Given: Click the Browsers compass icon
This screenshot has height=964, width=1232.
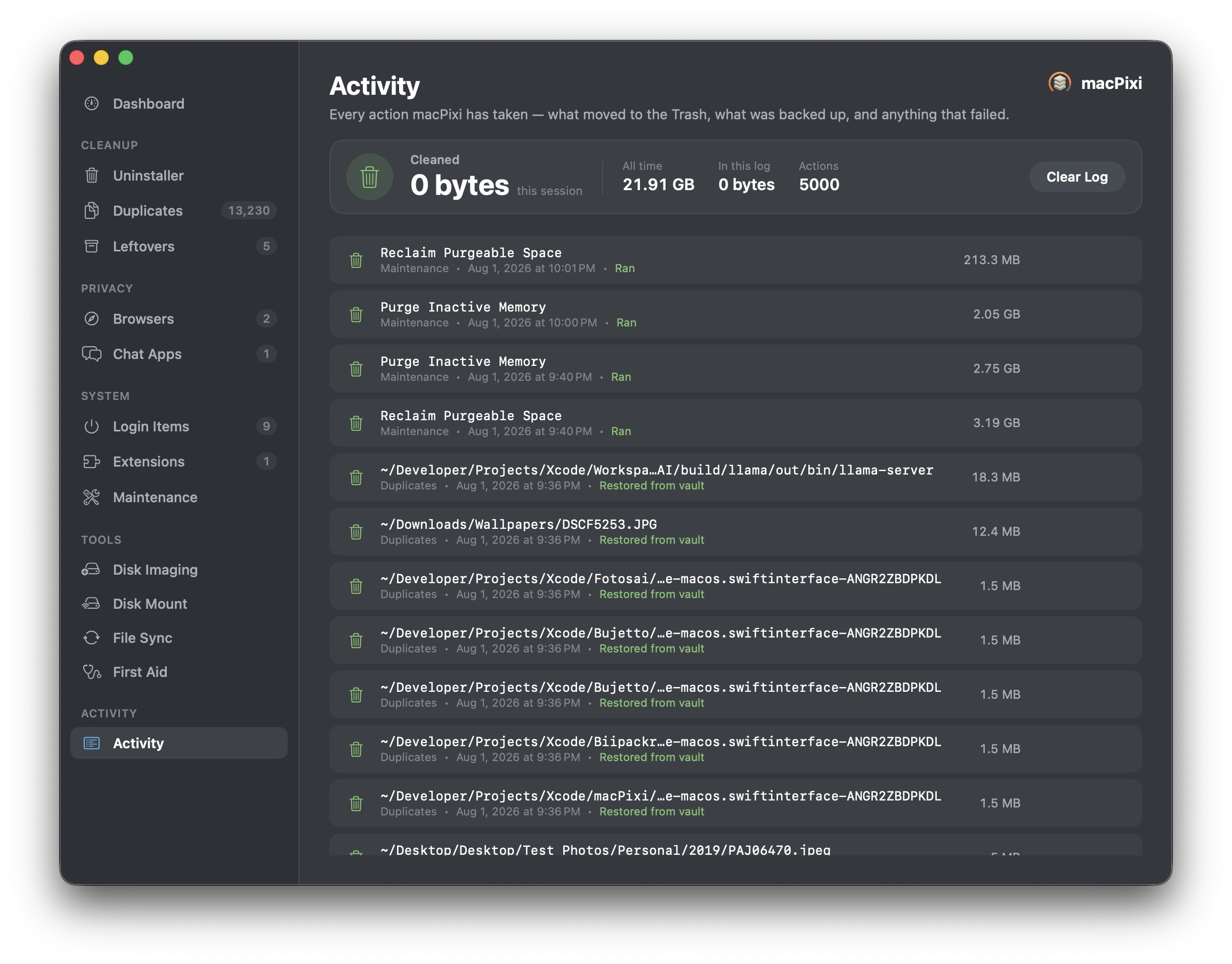Looking at the screenshot, I should (92, 318).
